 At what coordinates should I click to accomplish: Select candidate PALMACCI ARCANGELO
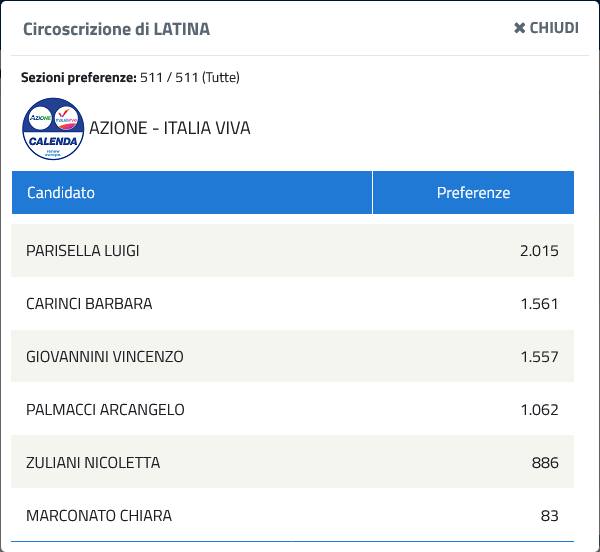[x=105, y=410]
